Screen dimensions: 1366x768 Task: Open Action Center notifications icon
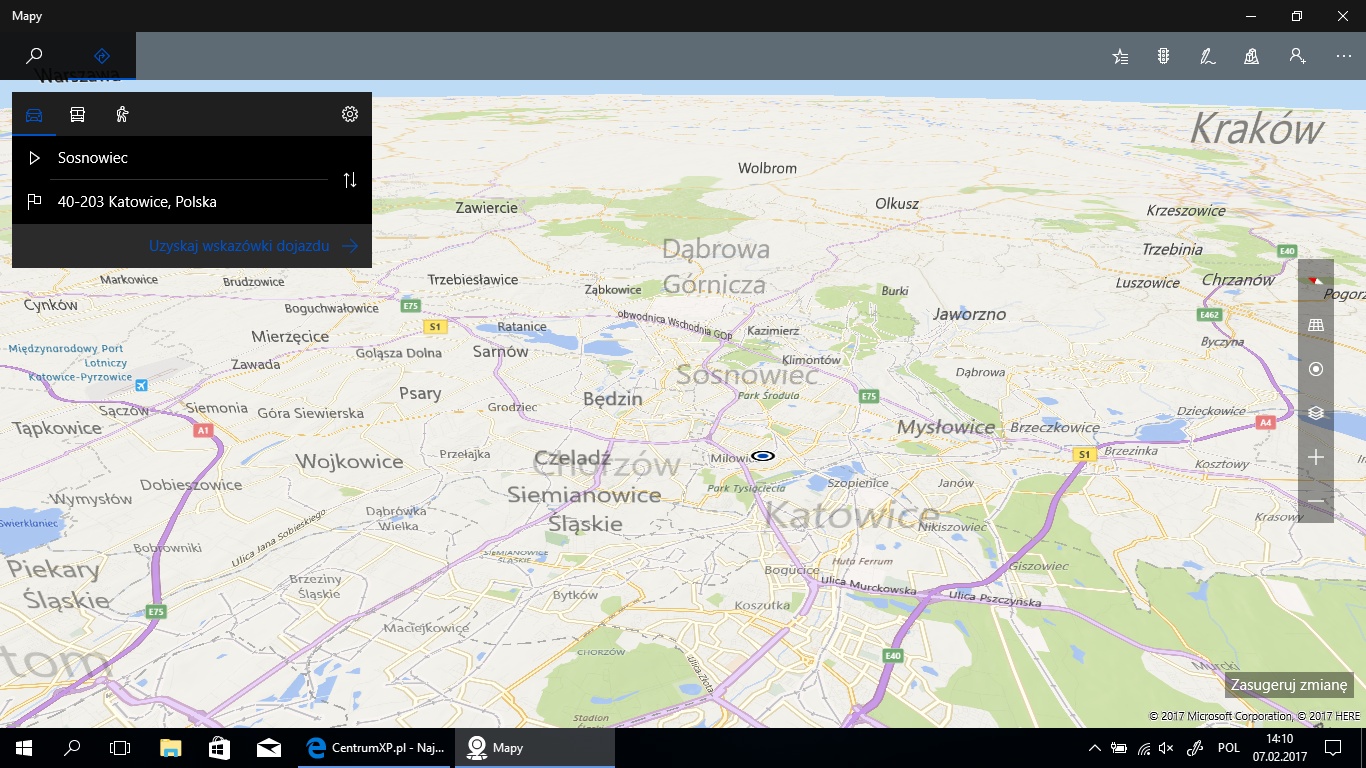[1332, 748]
